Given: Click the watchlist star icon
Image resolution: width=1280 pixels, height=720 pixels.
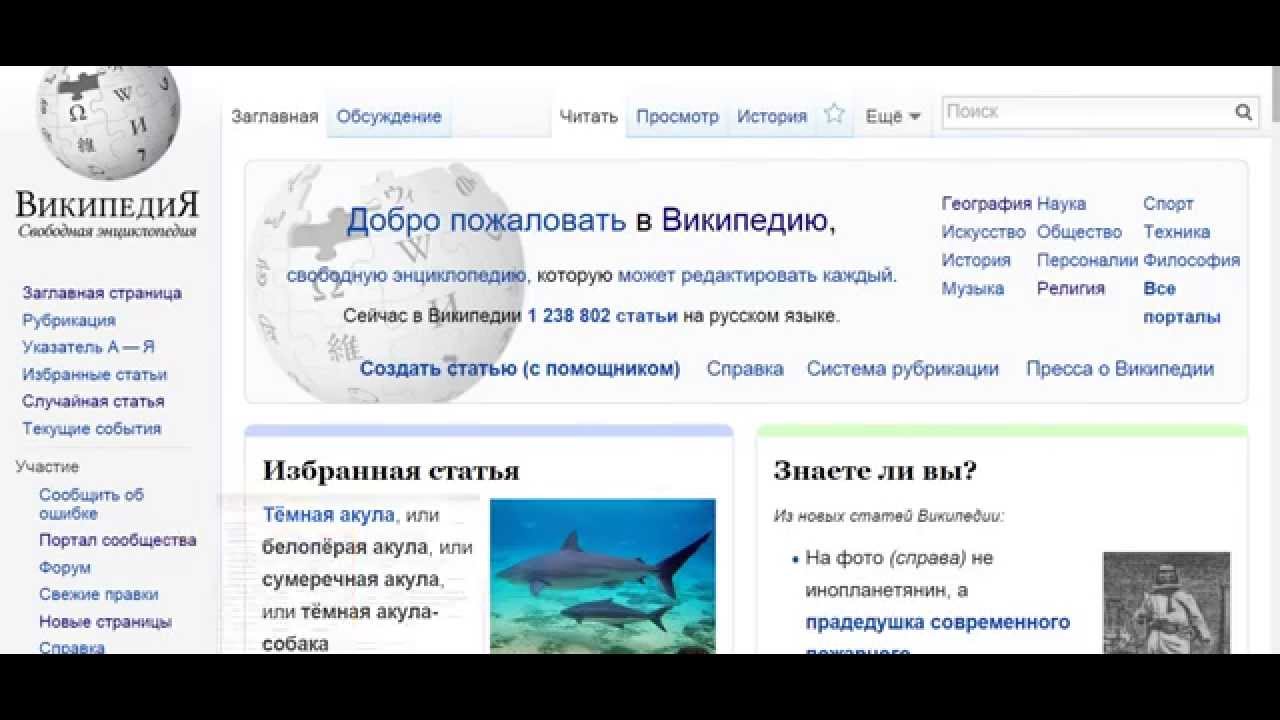Looking at the screenshot, I should coord(834,115).
